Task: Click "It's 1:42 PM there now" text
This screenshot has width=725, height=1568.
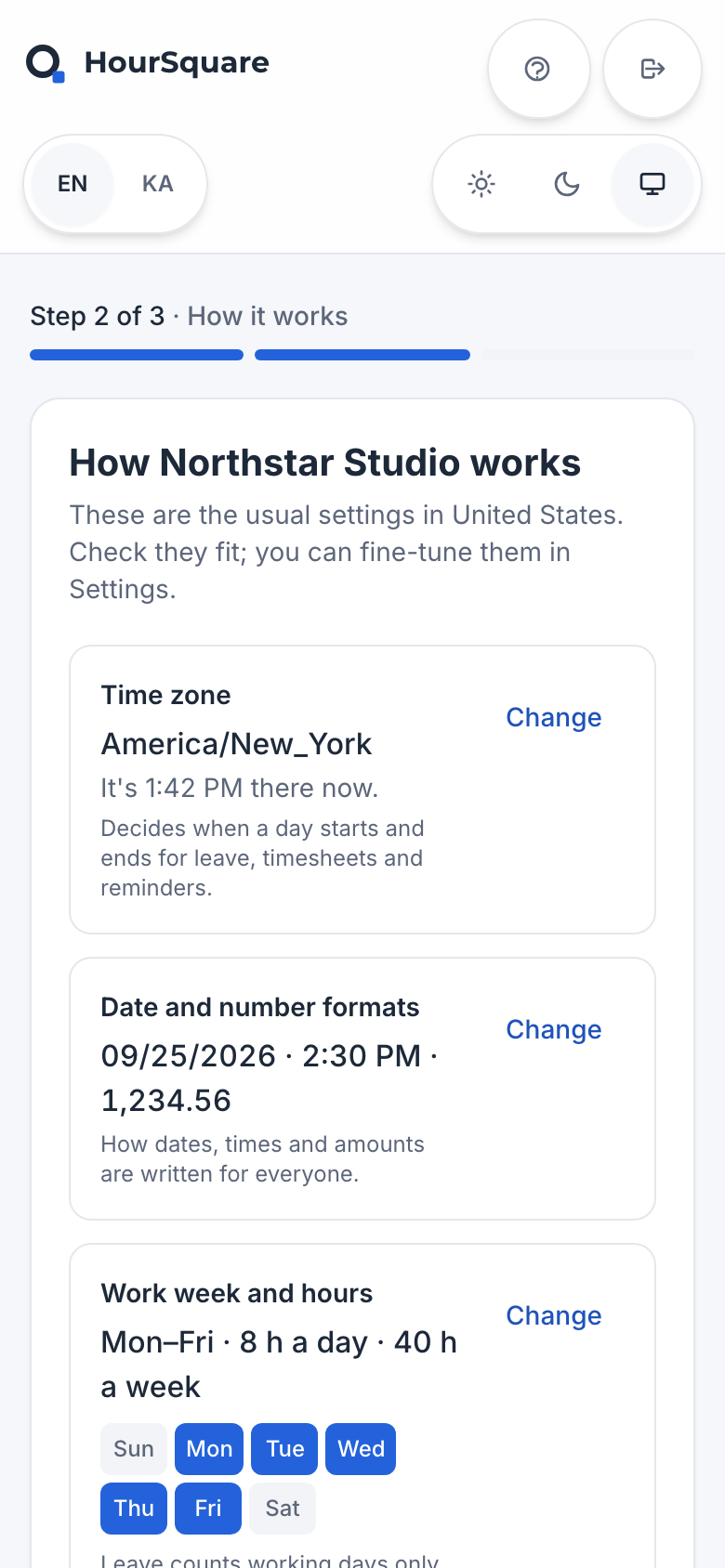Action: pos(240,788)
